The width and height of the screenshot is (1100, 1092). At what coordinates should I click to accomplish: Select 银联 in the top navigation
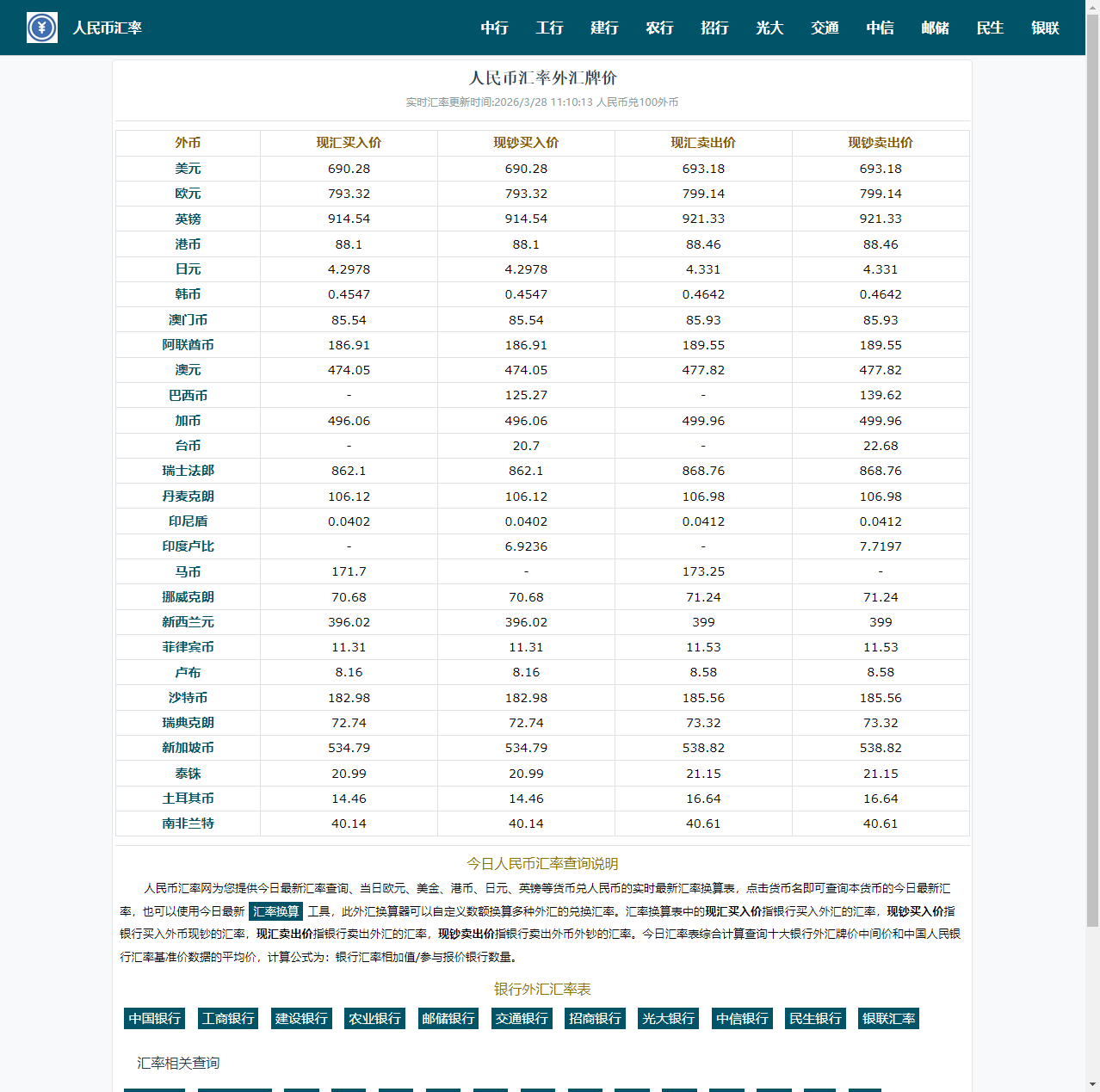(1045, 28)
